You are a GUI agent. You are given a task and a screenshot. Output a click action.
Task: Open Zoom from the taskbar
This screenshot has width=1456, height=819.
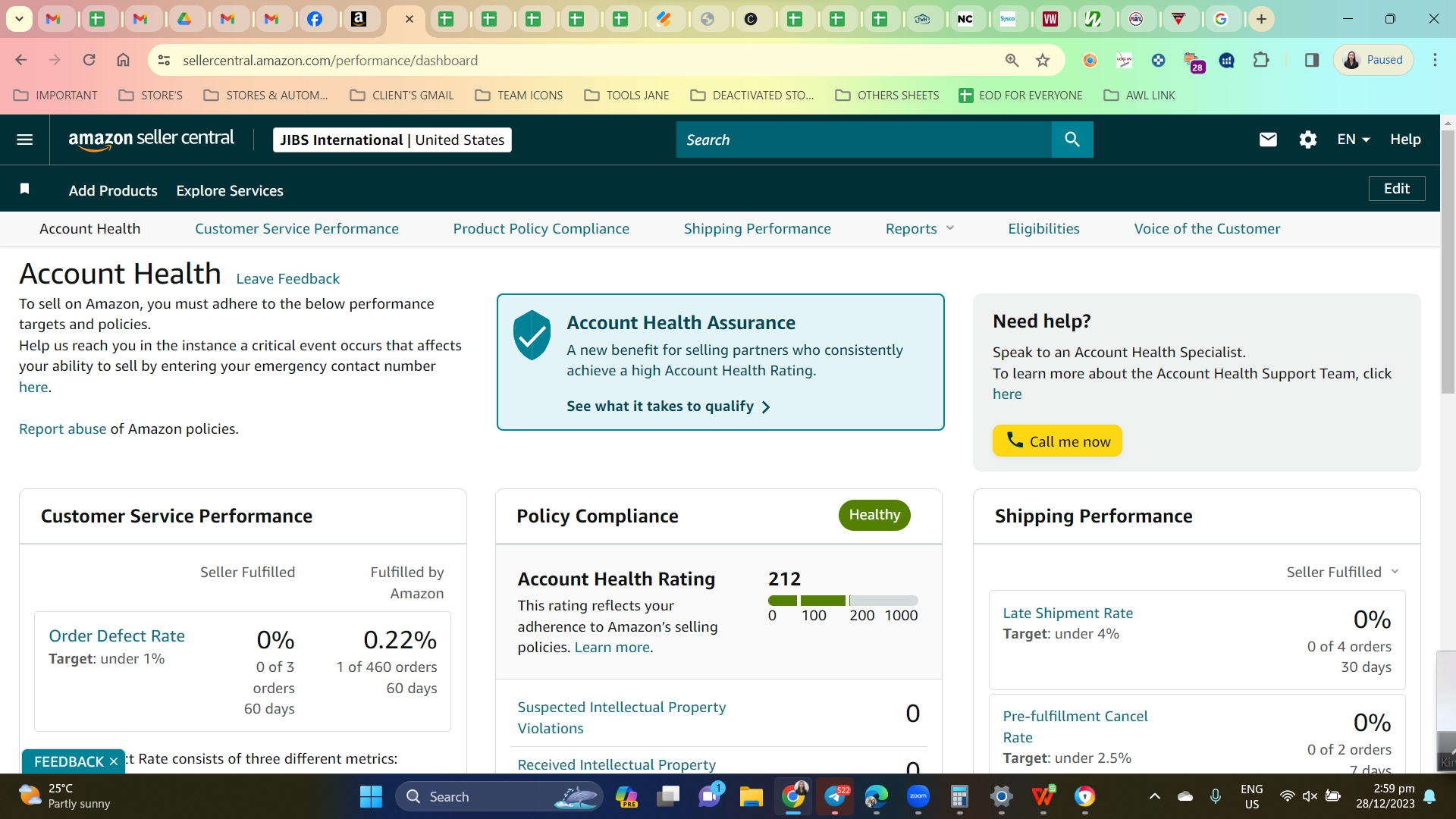click(918, 796)
